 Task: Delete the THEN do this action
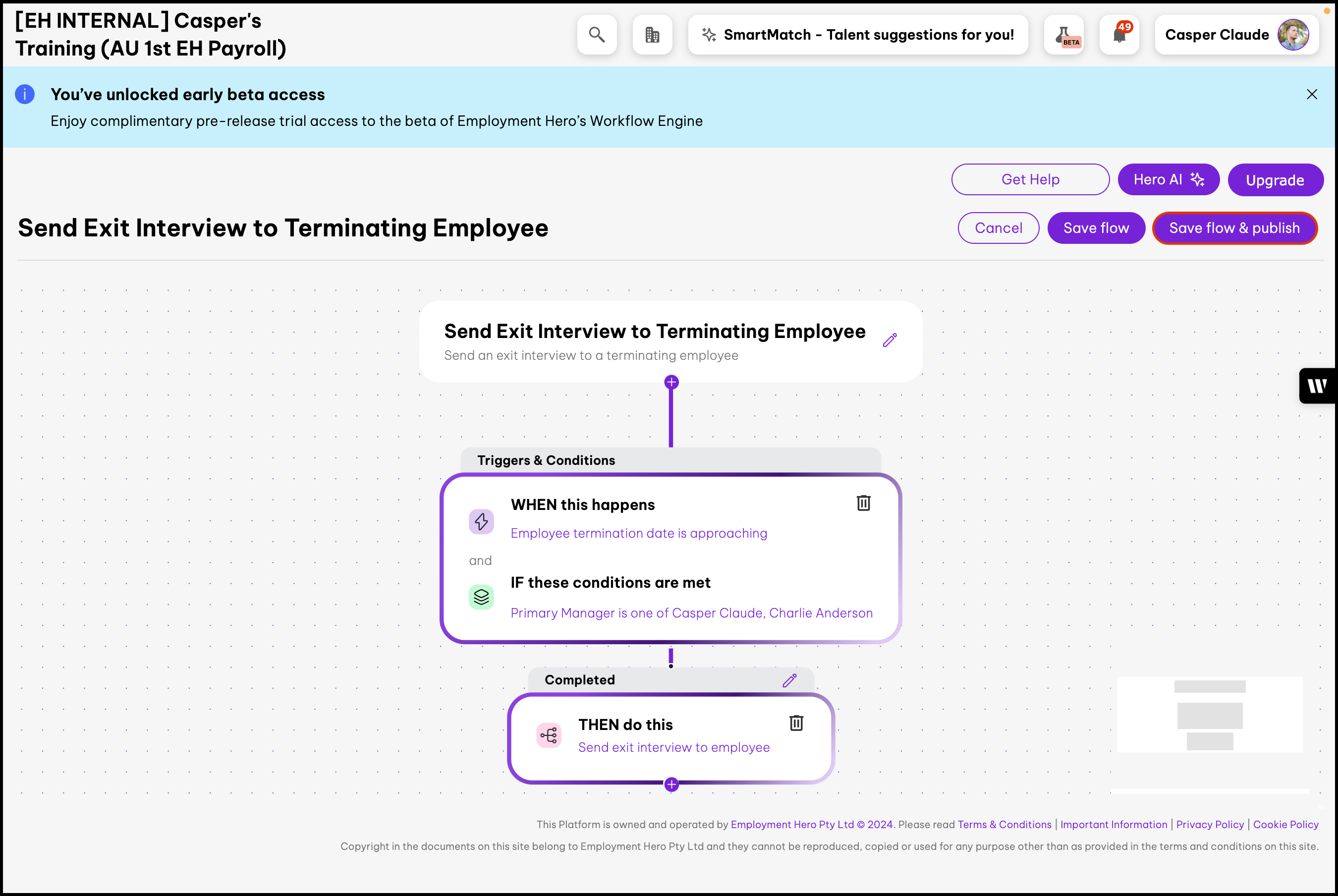pos(796,723)
